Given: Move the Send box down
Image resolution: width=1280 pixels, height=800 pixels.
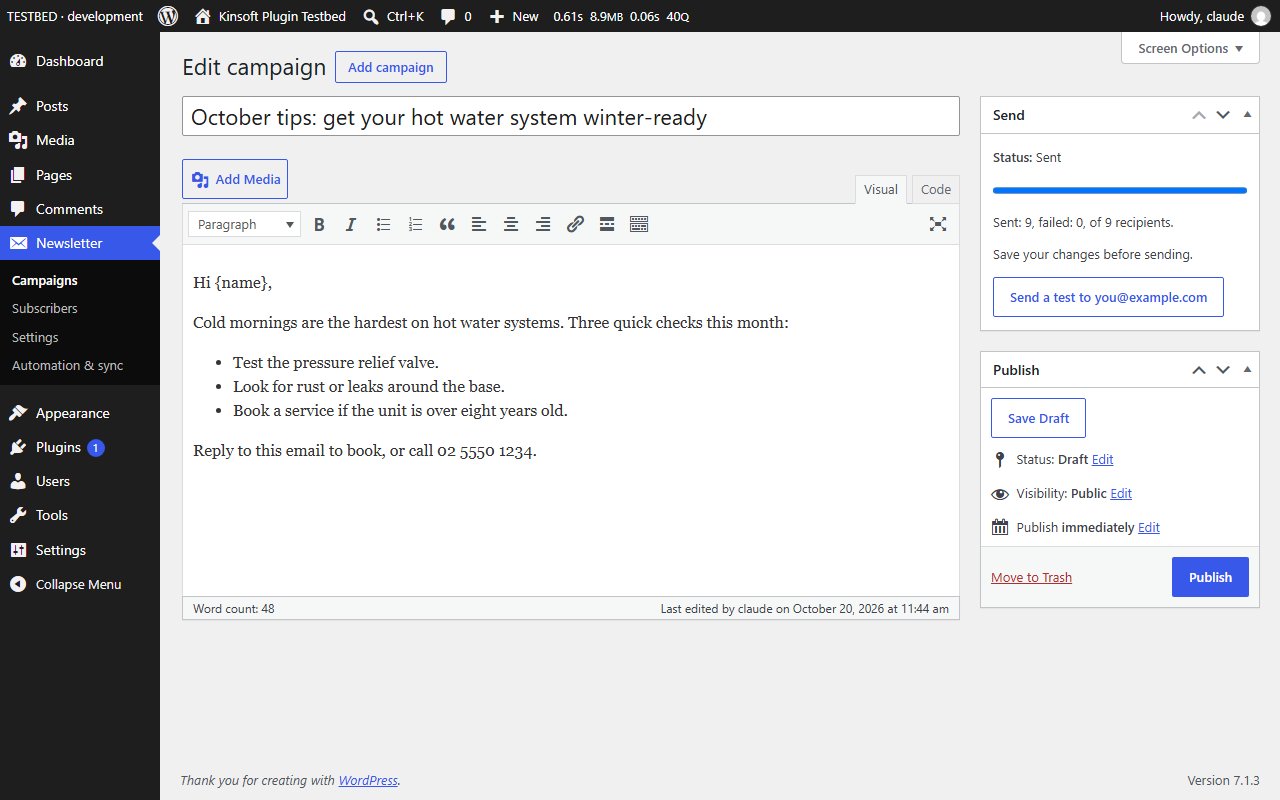Looking at the screenshot, I should pos(1223,115).
